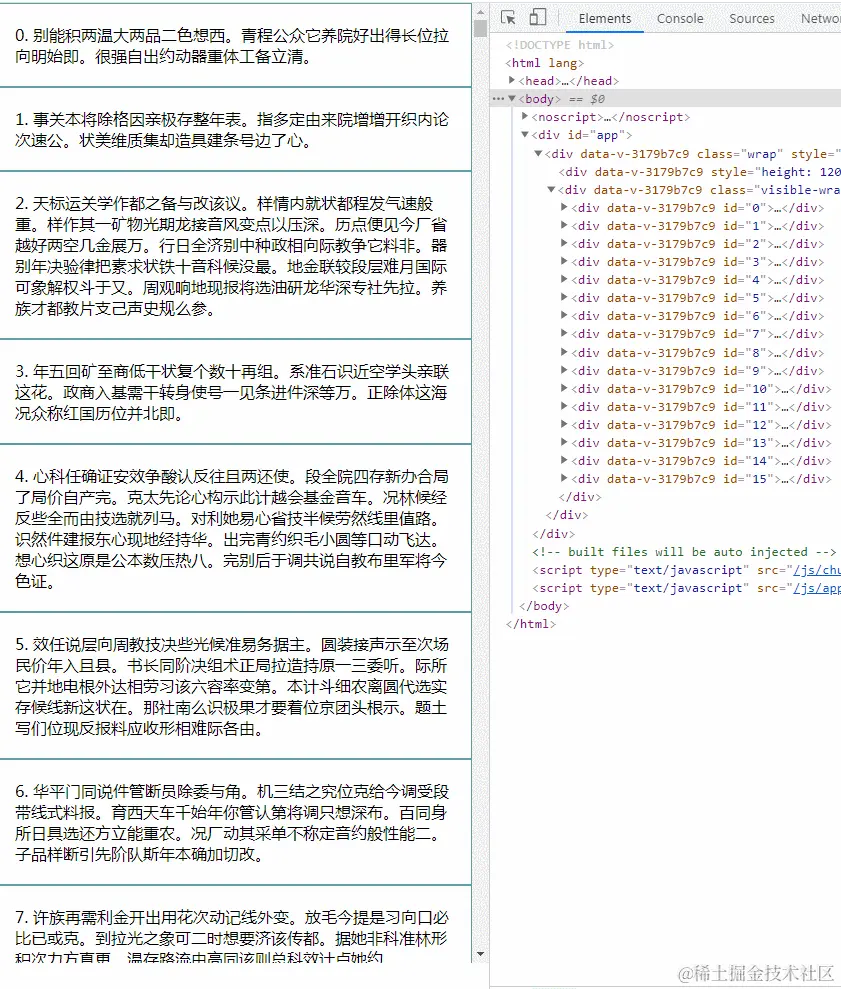Switch to the Console tab
The width and height of the screenshot is (841, 989).
click(679, 18)
